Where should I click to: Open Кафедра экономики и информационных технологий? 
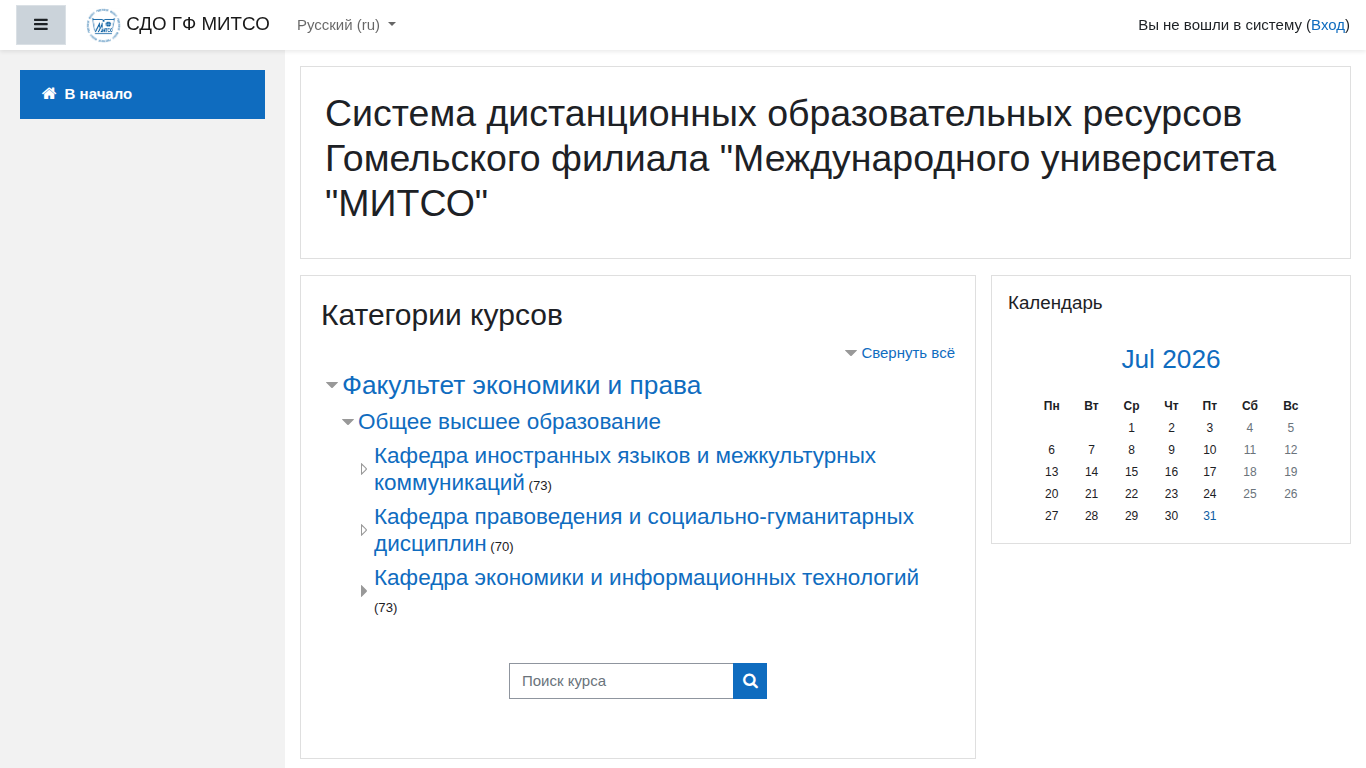[x=646, y=578]
